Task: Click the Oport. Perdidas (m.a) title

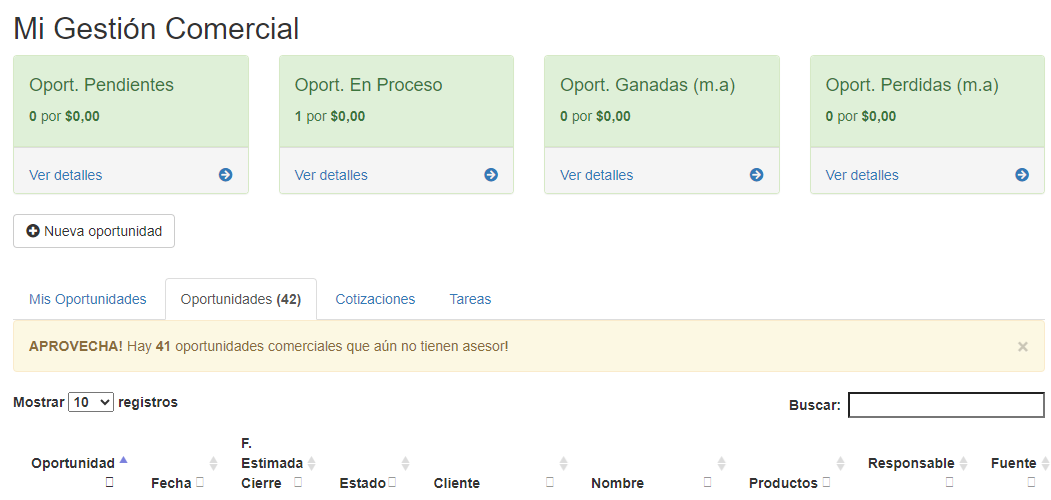Action: pos(912,85)
